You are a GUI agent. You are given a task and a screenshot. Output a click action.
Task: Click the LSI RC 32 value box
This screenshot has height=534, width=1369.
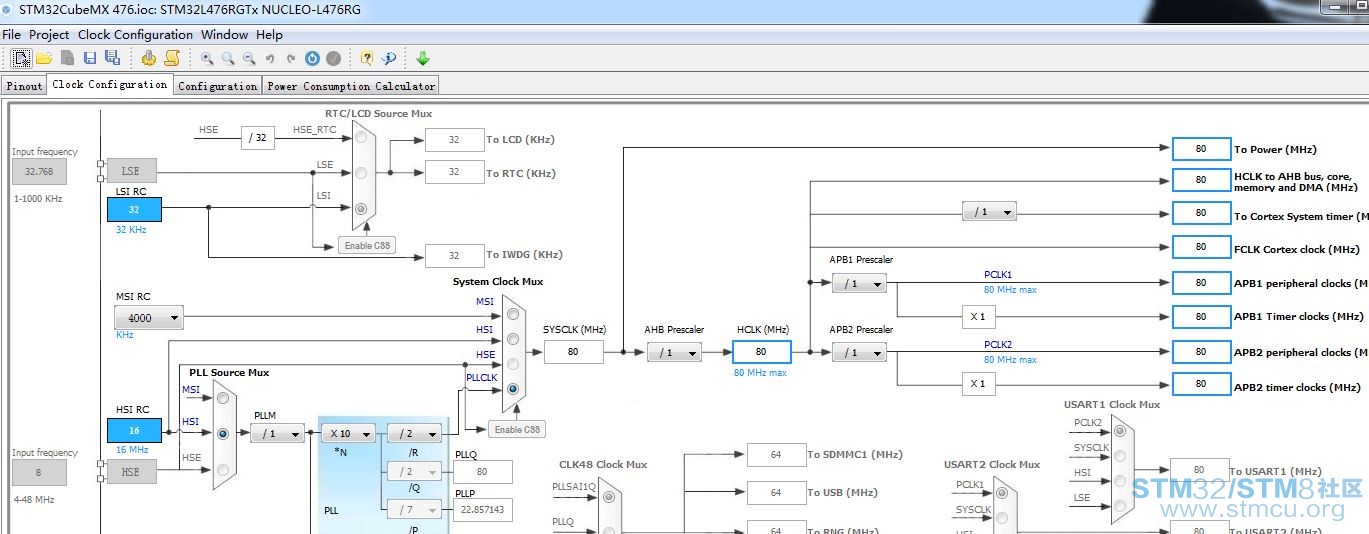pos(134,210)
